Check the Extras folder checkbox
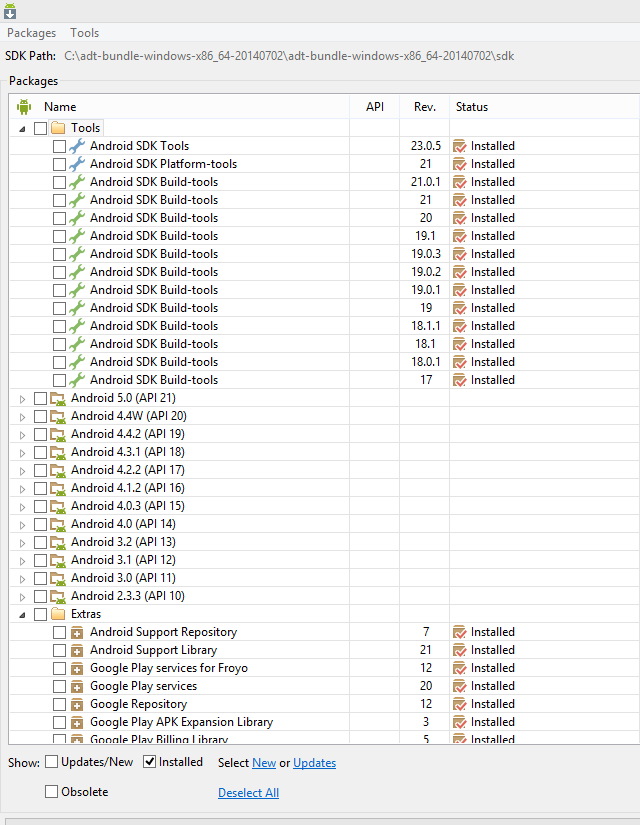This screenshot has width=640, height=825. [x=41, y=614]
